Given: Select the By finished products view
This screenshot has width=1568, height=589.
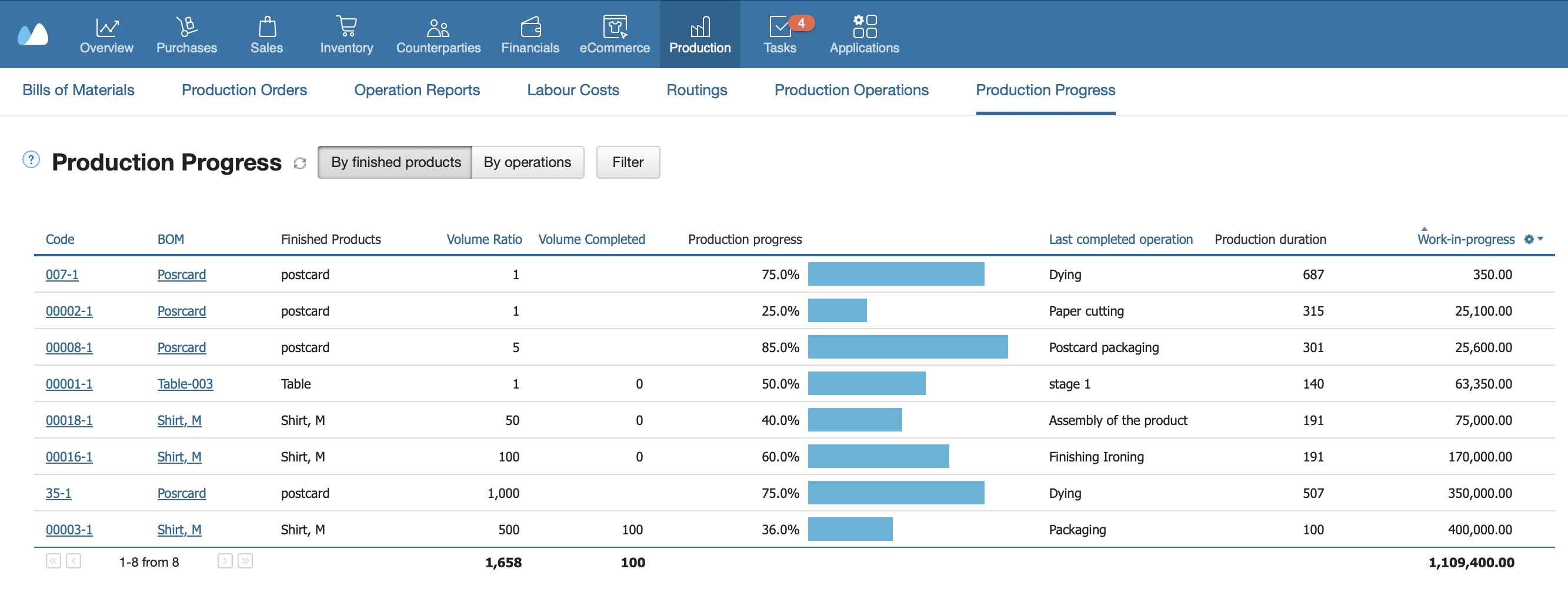Looking at the screenshot, I should (395, 162).
